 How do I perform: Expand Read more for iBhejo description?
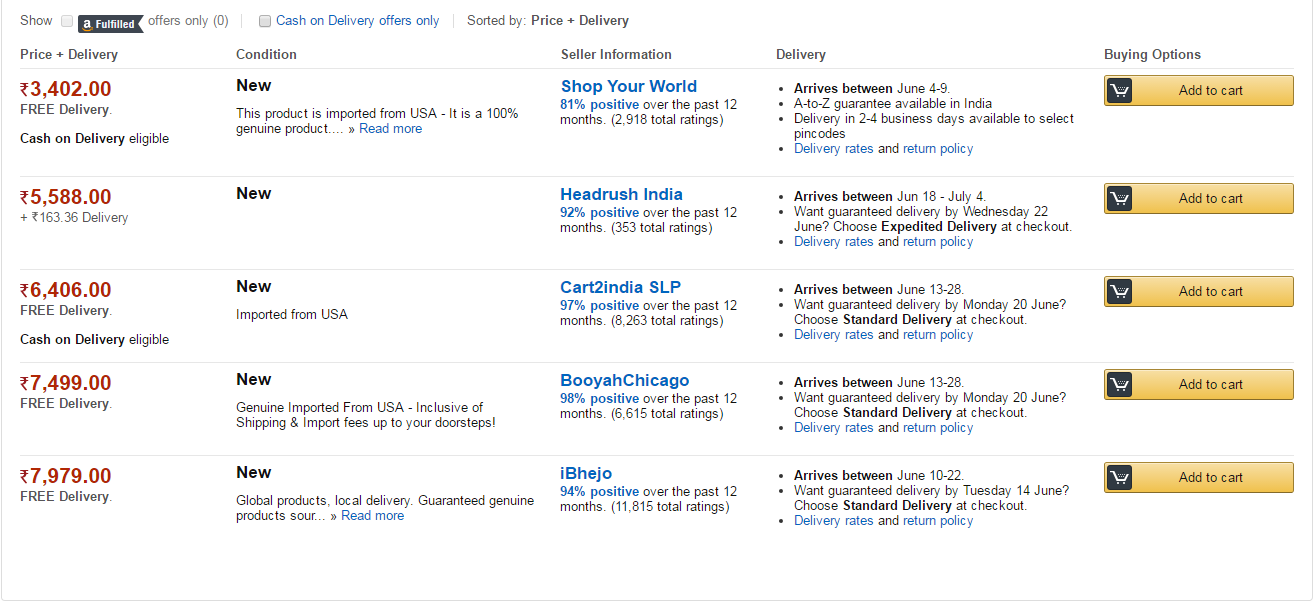[x=372, y=516]
